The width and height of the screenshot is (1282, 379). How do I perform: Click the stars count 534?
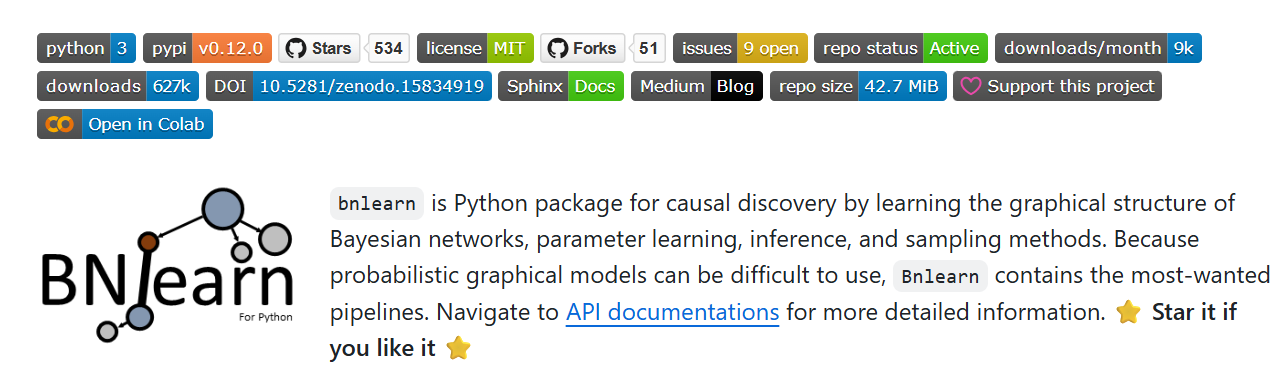389,48
